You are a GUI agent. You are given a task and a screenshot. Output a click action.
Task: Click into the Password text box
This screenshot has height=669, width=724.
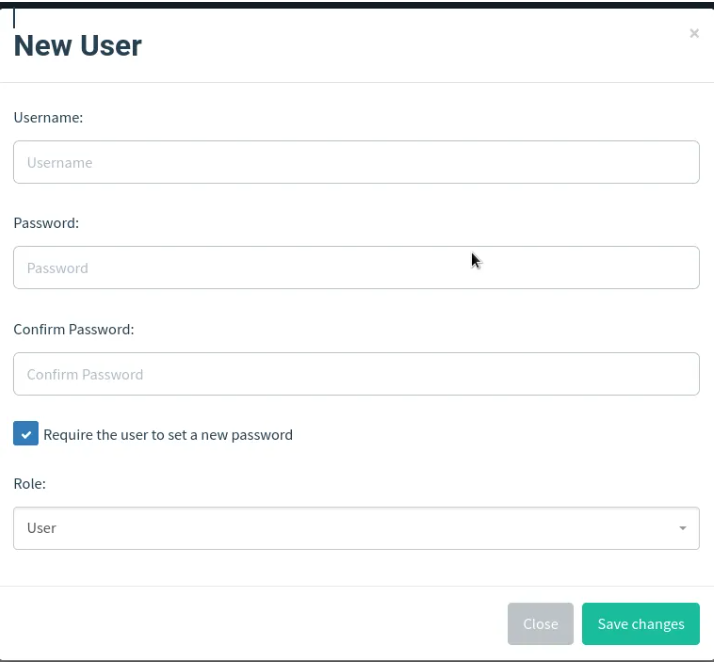tap(356, 267)
